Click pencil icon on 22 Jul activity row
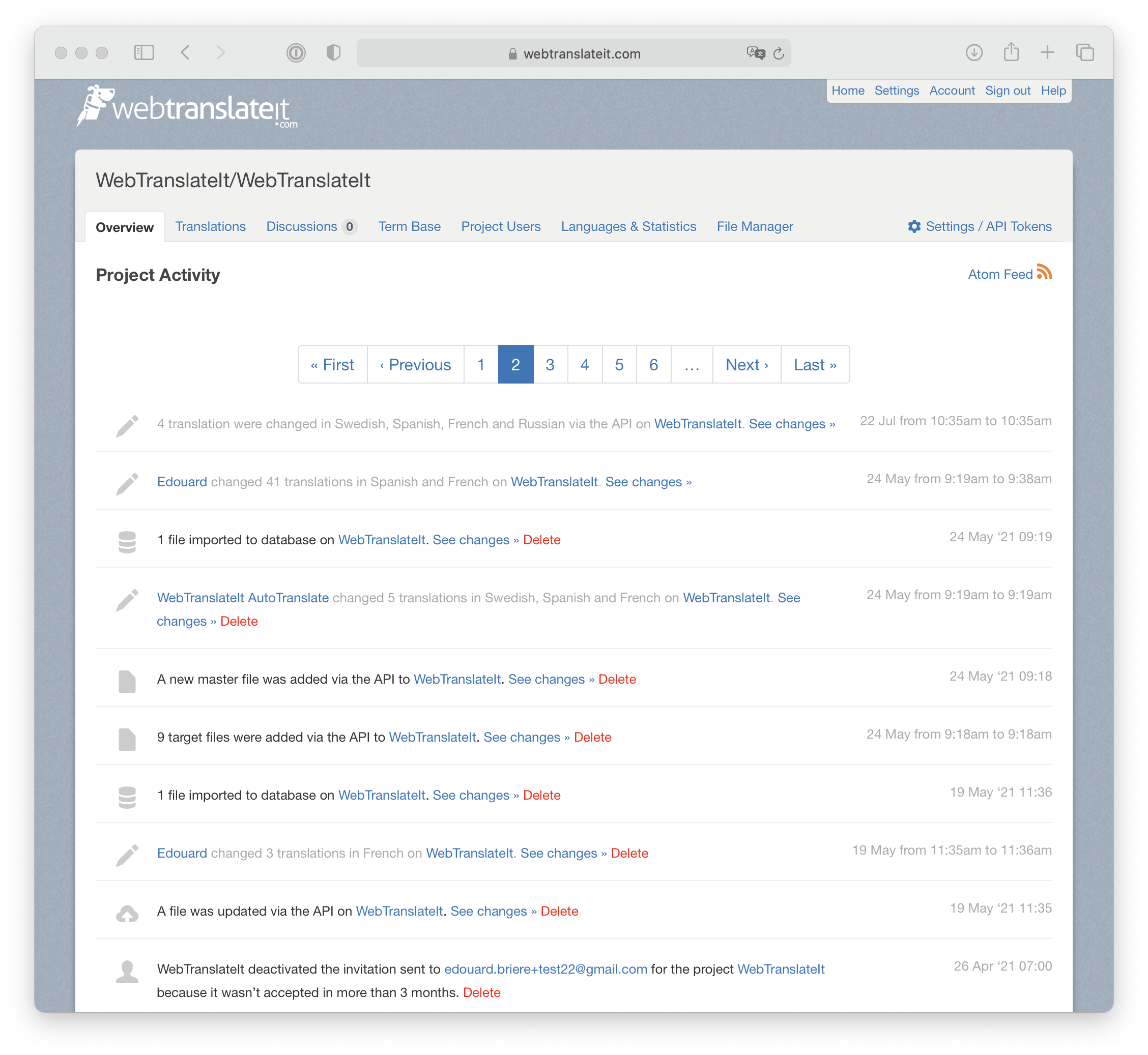This screenshot has width=1148, height=1055. coord(127,425)
